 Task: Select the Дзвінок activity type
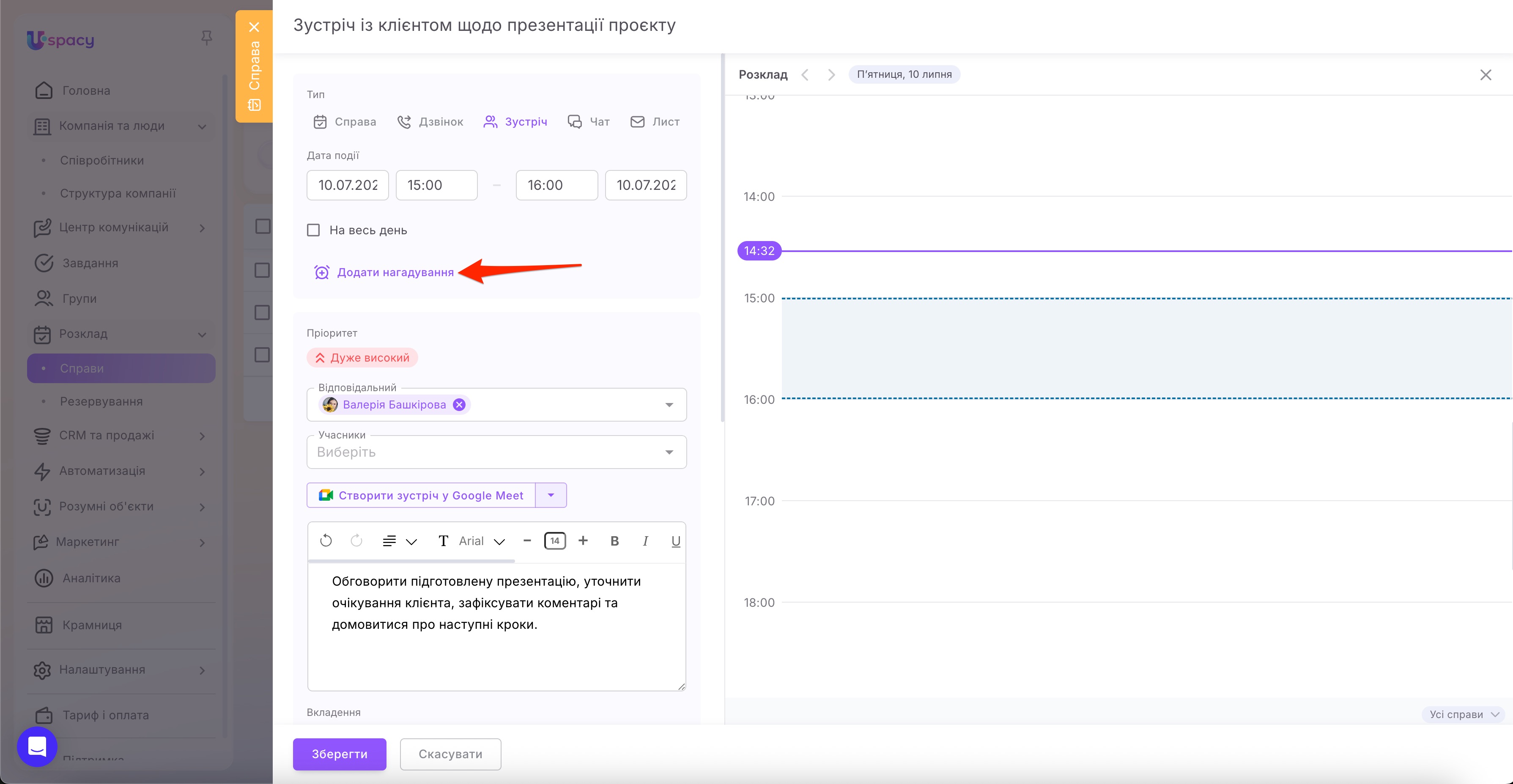tap(430, 121)
